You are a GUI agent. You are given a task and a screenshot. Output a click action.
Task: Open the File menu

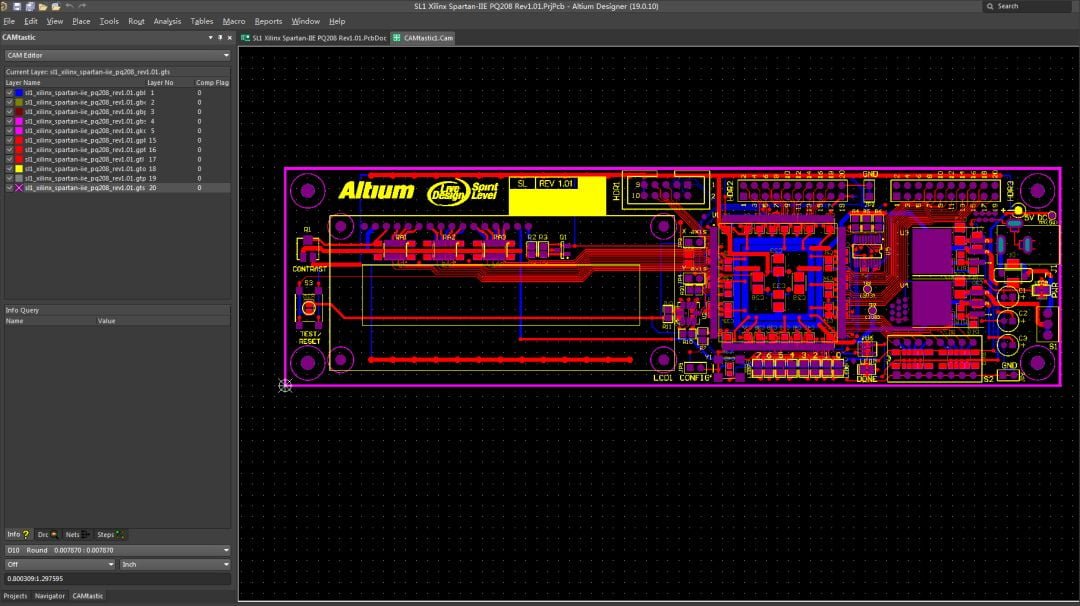[x=9, y=21]
